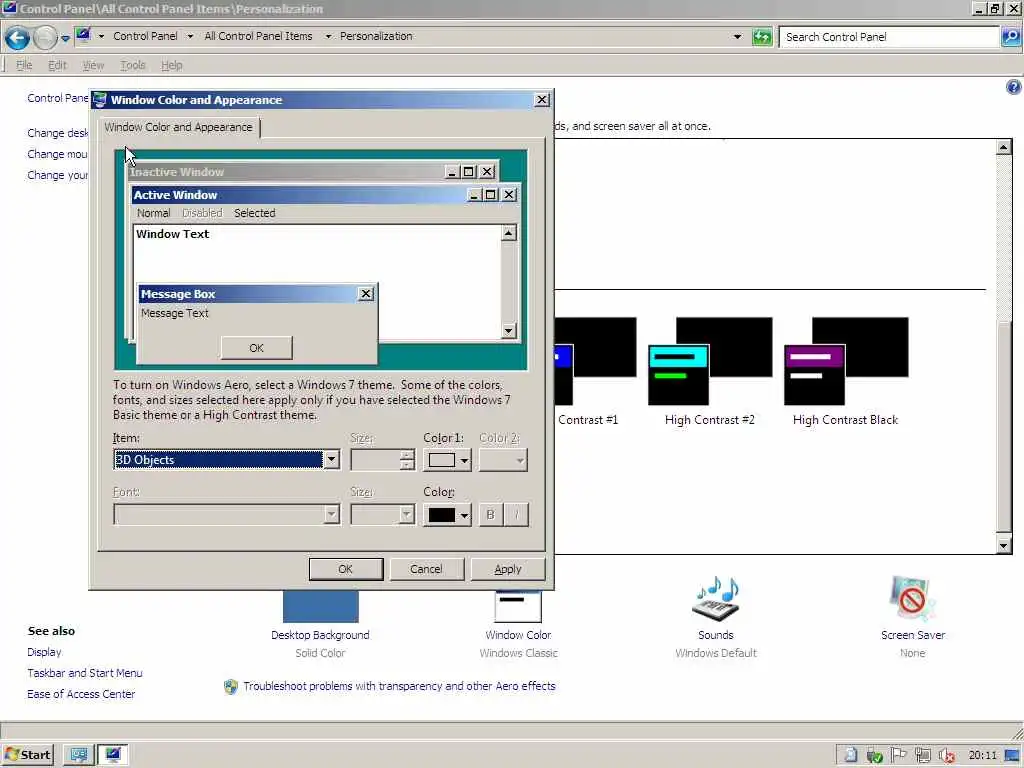Click the network tray icon

922,756
